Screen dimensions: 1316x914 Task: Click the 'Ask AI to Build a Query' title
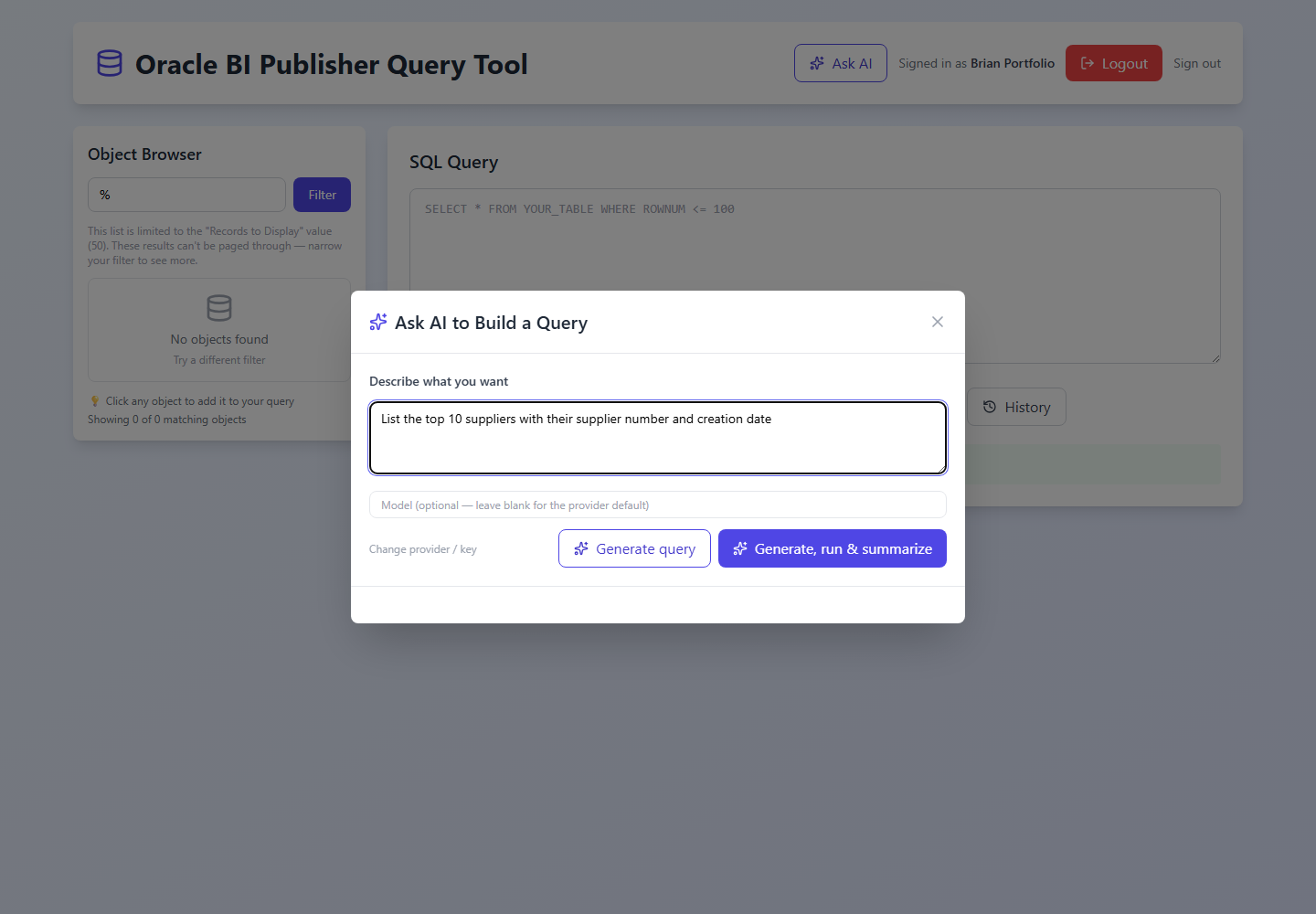click(x=491, y=323)
